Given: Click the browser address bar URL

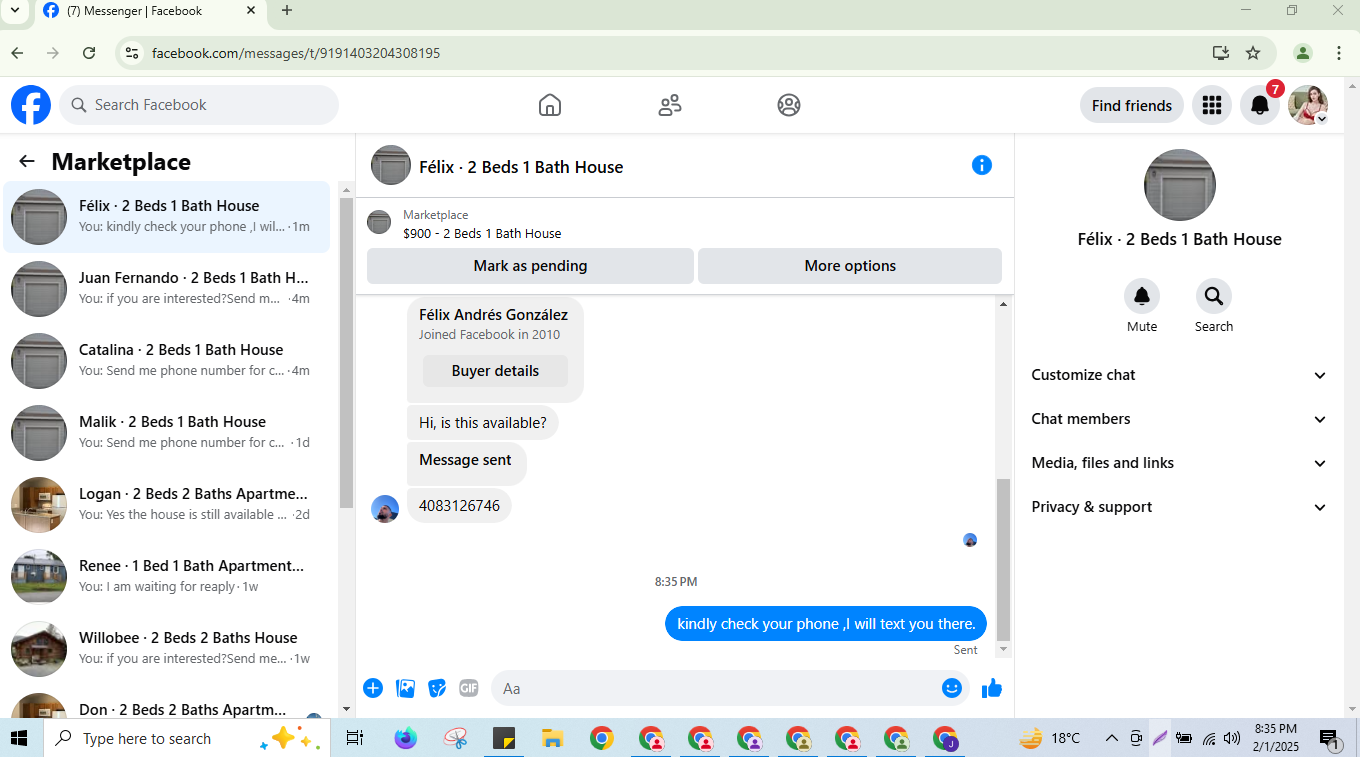Looking at the screenshot, I should click(296, 53).
